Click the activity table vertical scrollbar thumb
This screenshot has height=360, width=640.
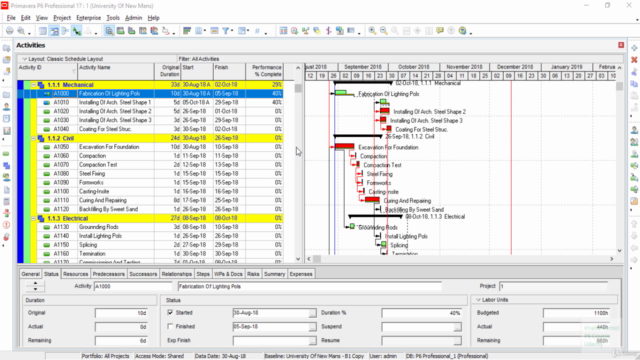pyautogui.click(x=298, y=88)
